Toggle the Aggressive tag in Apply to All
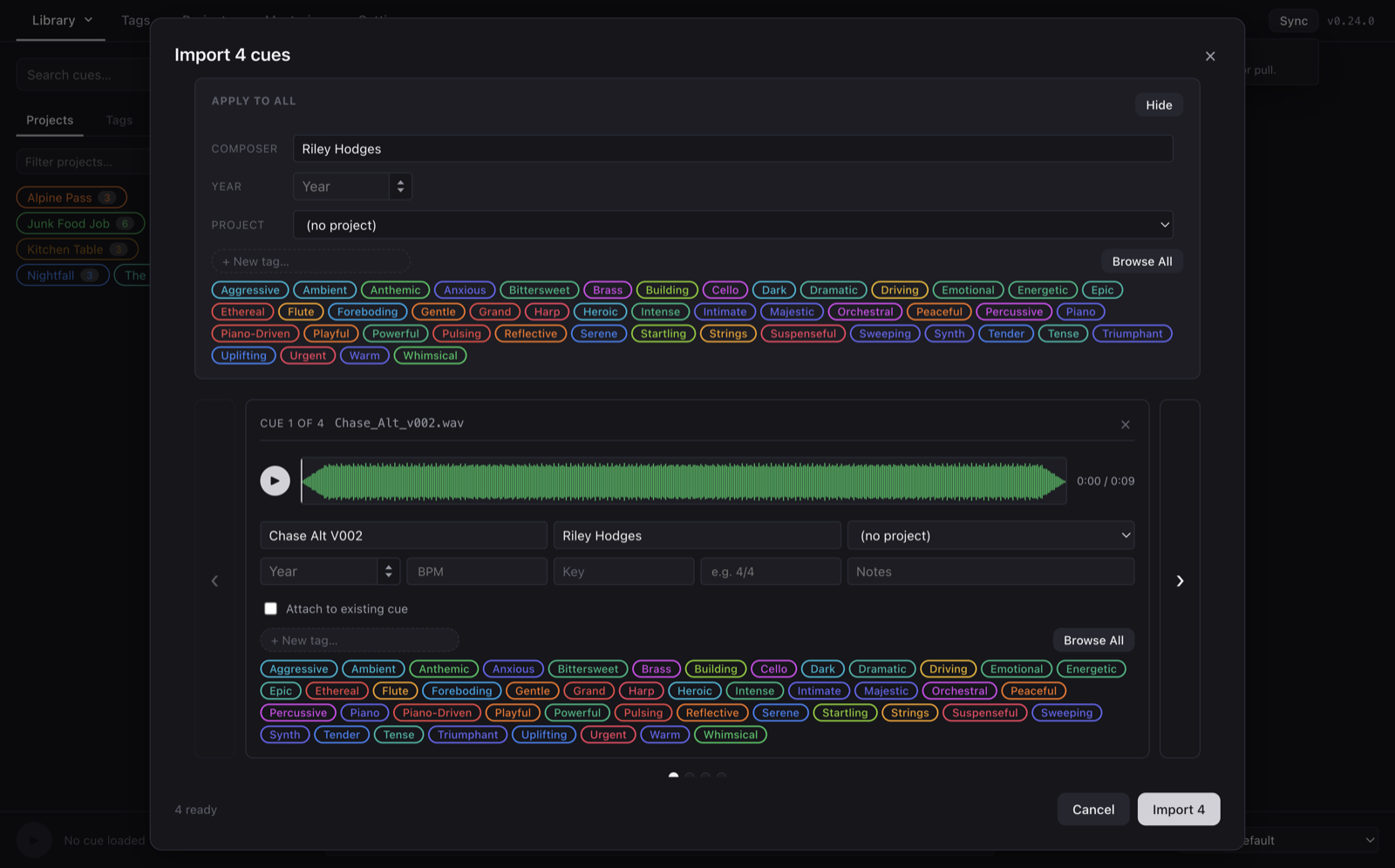This screenshot has width=1395, height=868. point(250,290)
